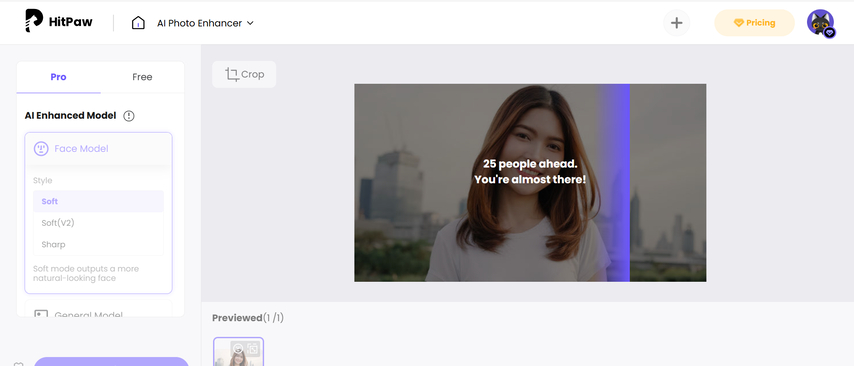This screenshot has height=366, width=854.
Task: Switch to the Pro tab
Action: [x=58, y=77]
